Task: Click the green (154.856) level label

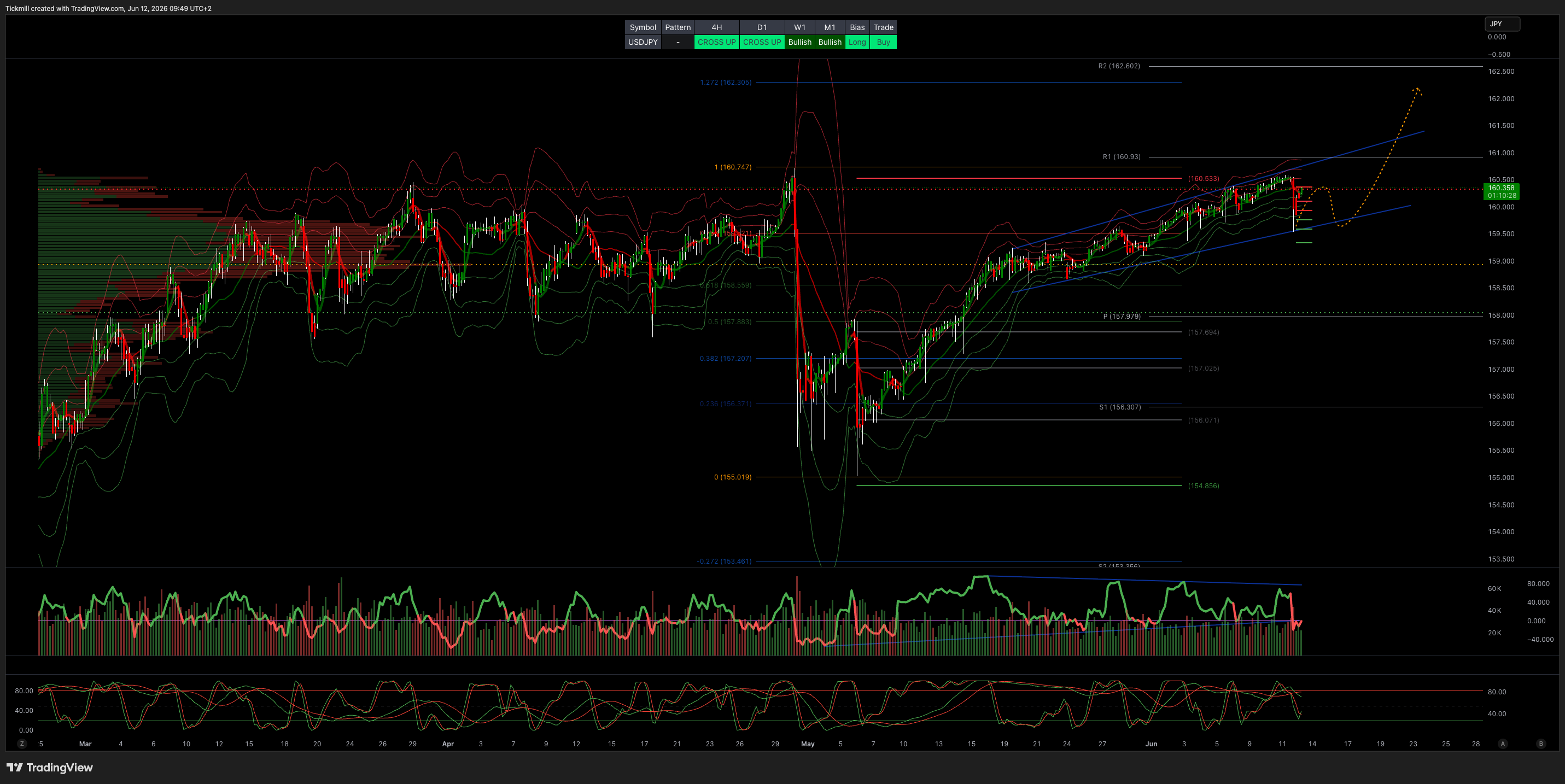Action: 1203,486
